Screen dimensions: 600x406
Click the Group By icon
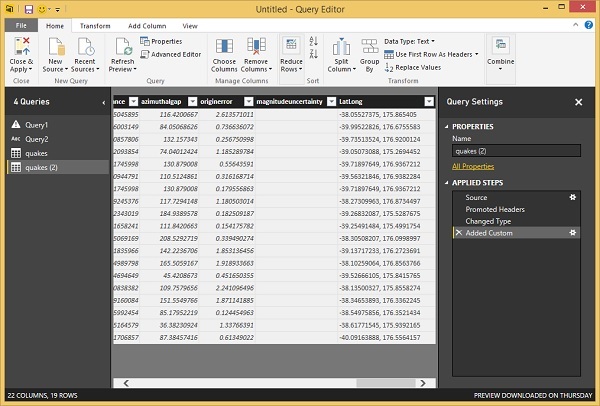tap(371, 47)
